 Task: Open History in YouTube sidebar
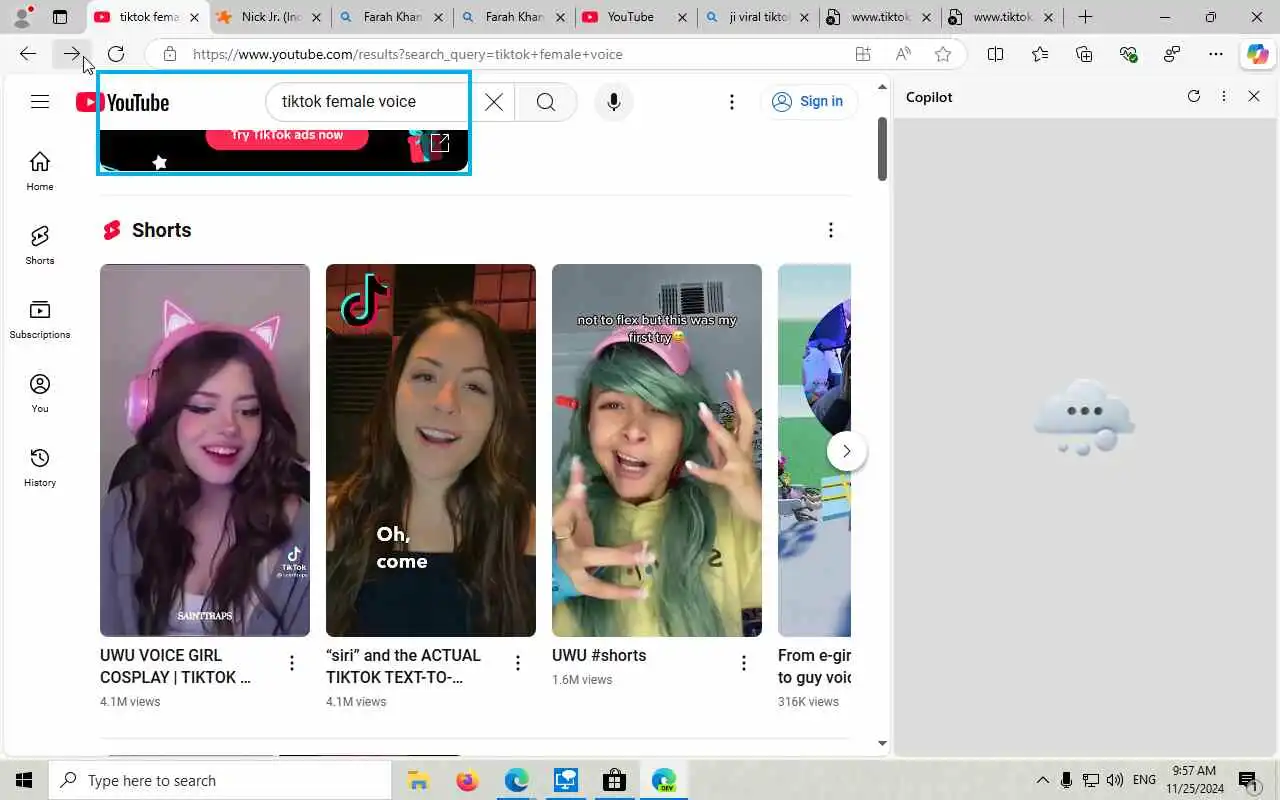click(x=40, y=467)
